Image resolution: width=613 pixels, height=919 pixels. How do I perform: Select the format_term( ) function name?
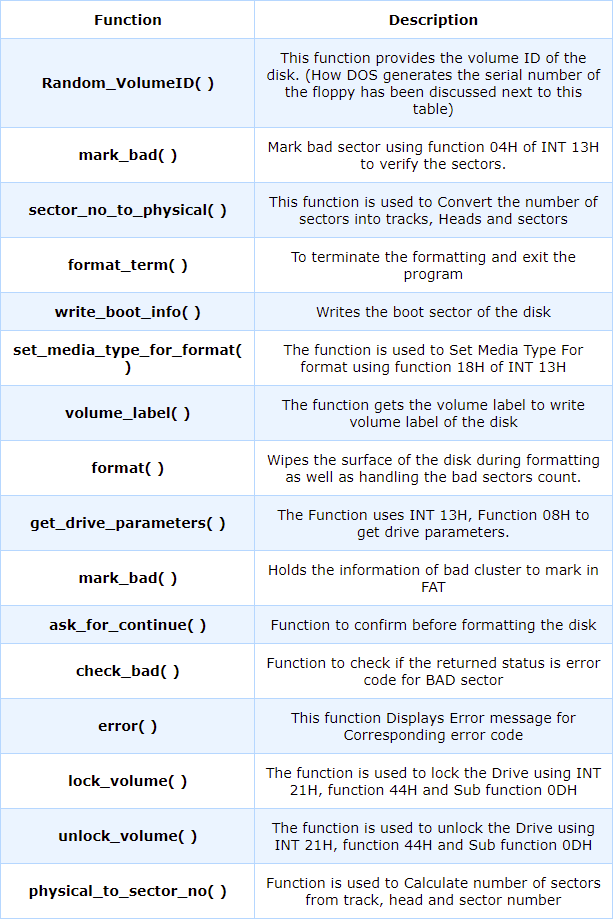pos(127,265)
